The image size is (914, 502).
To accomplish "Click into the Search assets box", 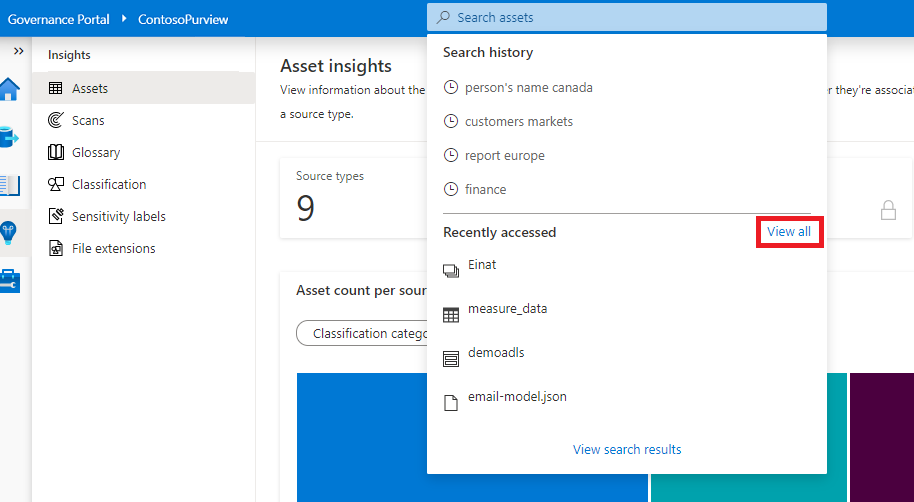I will click(x=627, y=18).
